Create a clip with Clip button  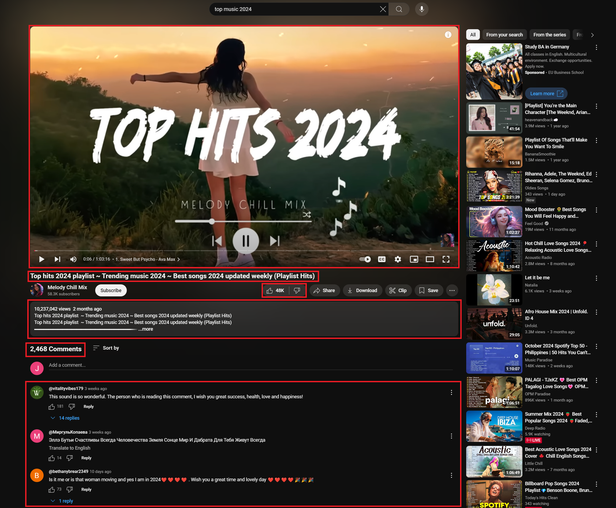coord(398,290)
